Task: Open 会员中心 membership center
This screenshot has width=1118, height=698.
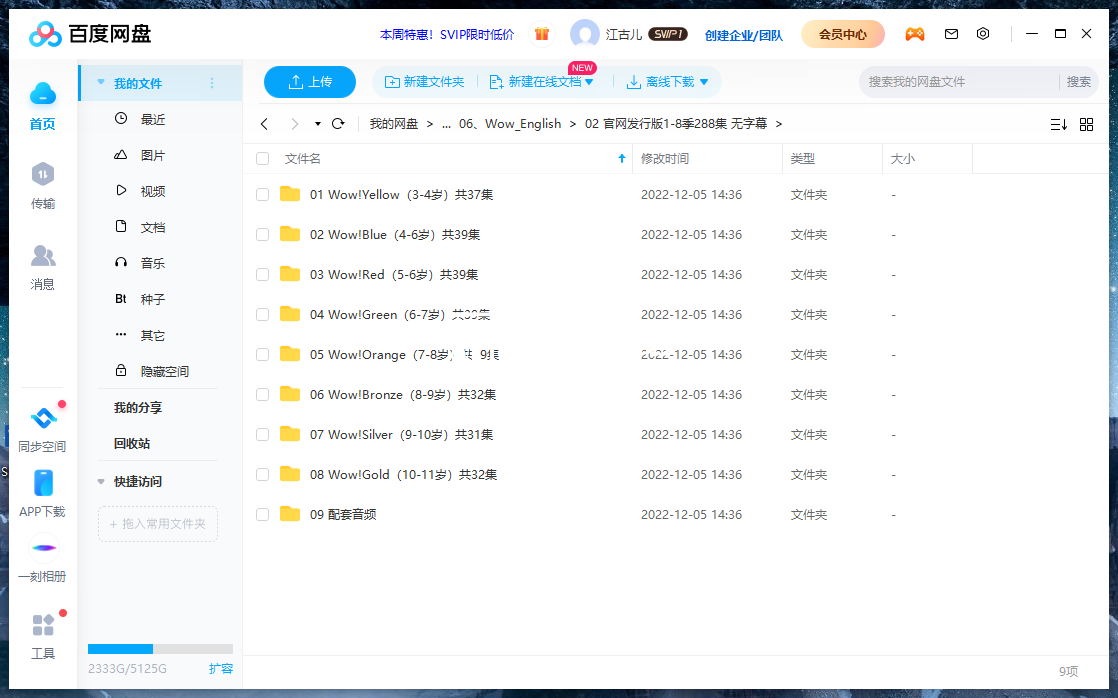Action: (842, 33)
